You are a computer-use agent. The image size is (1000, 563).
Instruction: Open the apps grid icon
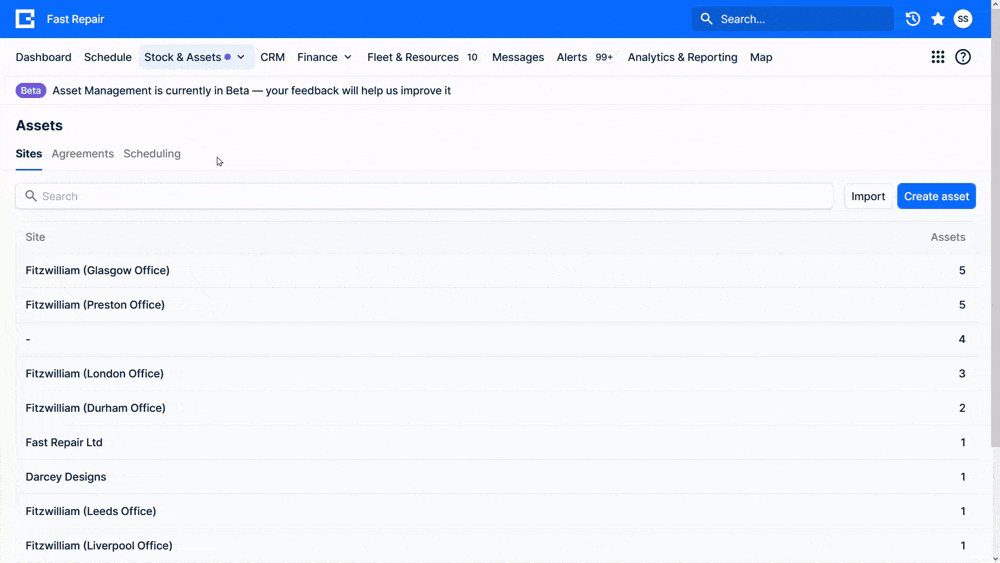(938, 57)
